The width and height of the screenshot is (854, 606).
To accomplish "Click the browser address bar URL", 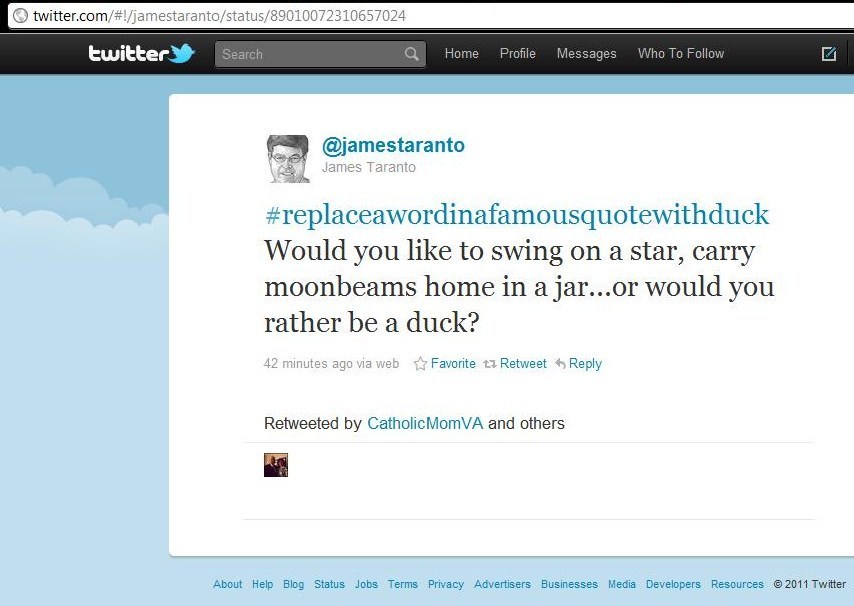I will [x=219, y=15].
